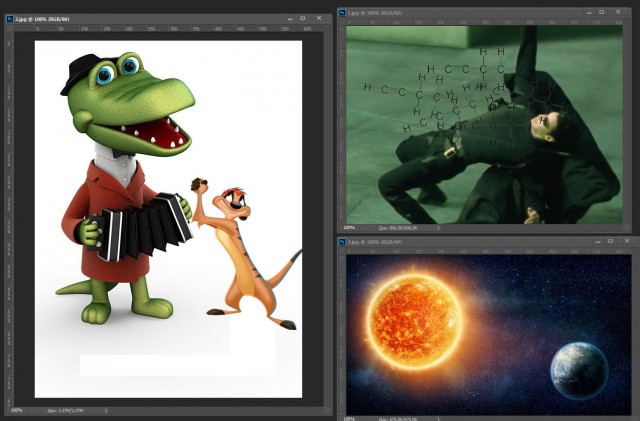Screen dimensions: 640x421
Task: Click the ruler origin corner in Matrix photo window
Action: coord(342,22)
